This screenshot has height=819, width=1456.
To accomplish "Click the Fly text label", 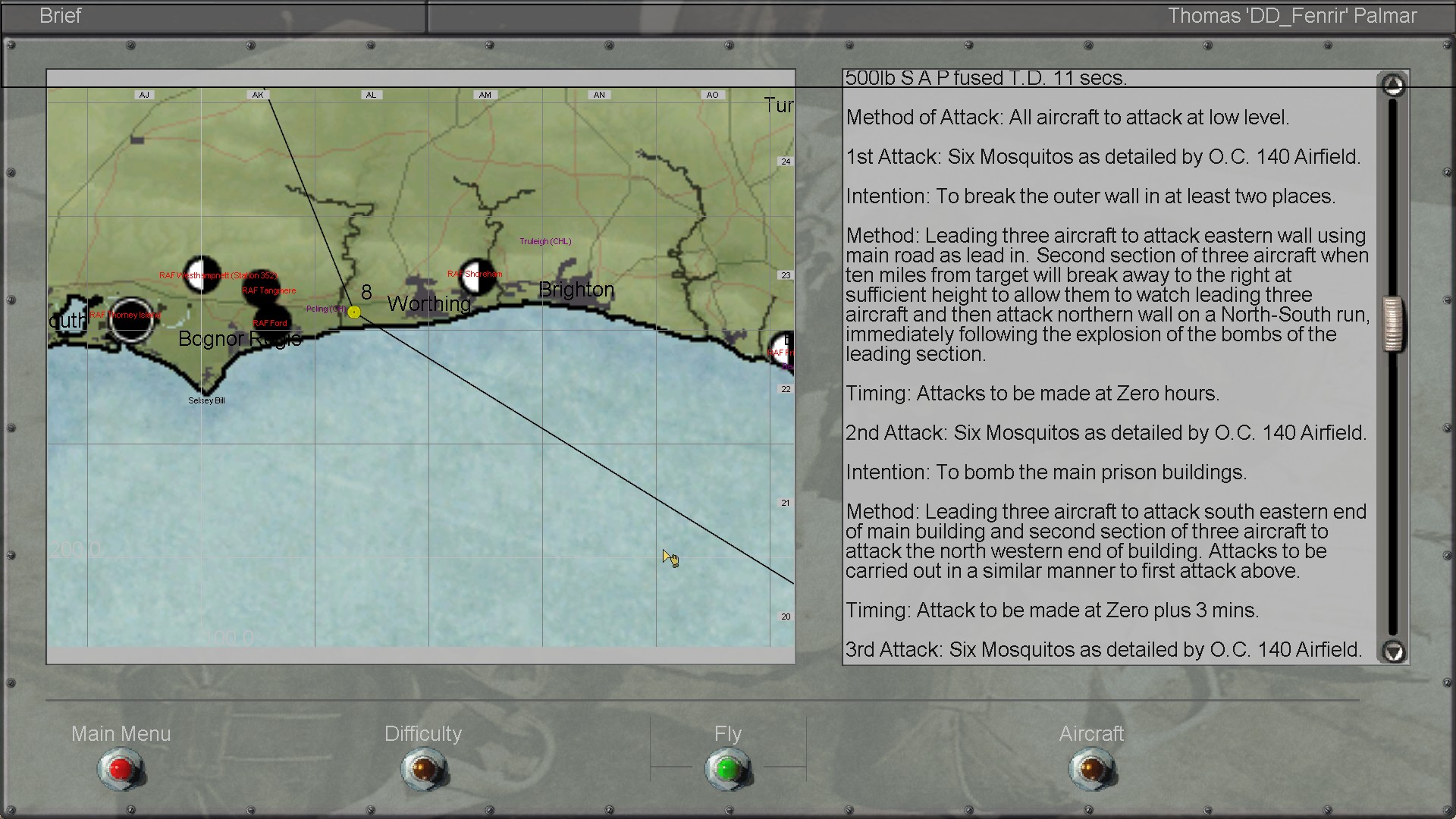I will click(x=727, y=733).
